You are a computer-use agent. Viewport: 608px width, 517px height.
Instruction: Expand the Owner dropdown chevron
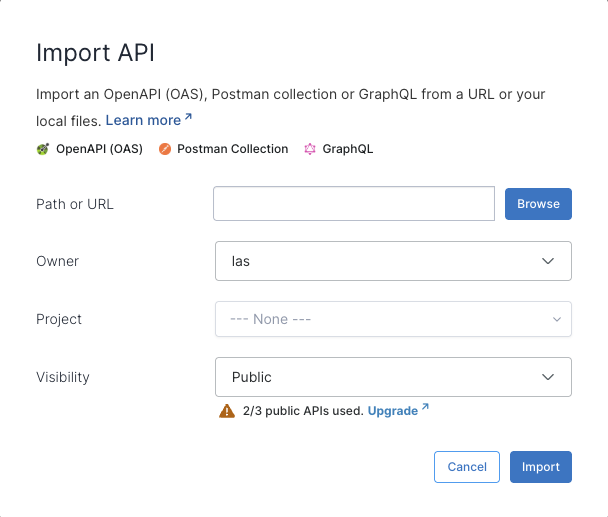[548, 261]
